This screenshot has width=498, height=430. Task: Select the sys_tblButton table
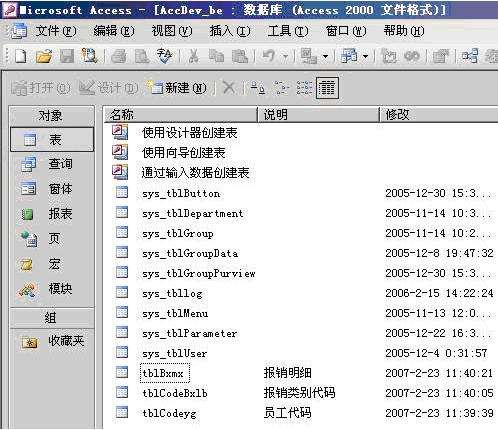[x=181, y=193]
